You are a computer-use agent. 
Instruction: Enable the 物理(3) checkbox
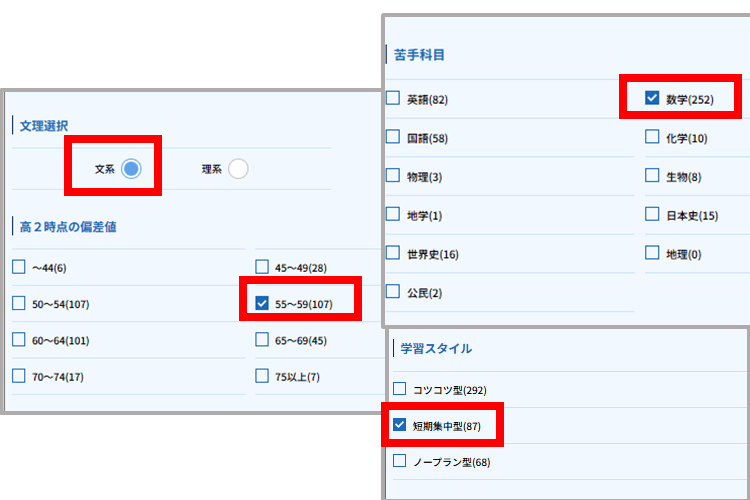pyautogui.click(x=393, y=176)
